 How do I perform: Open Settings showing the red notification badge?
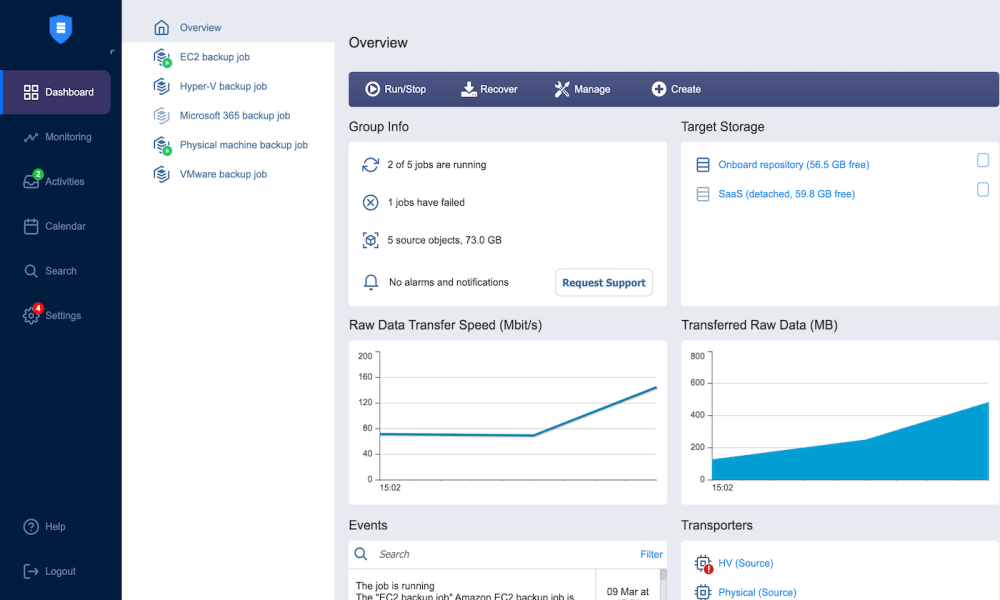click(53, 315)
